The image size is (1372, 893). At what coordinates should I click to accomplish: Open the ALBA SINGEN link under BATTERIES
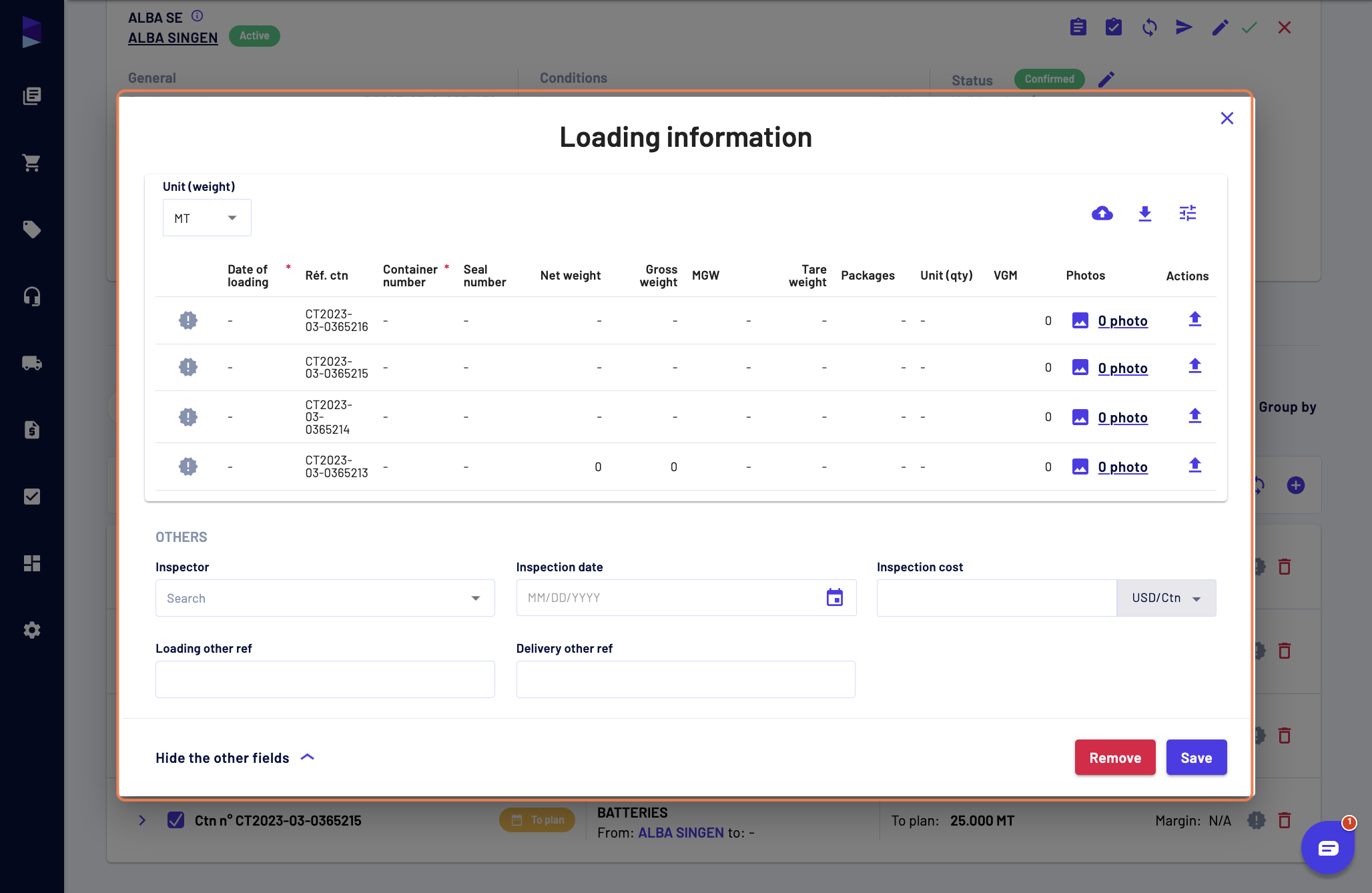point(681,833)
